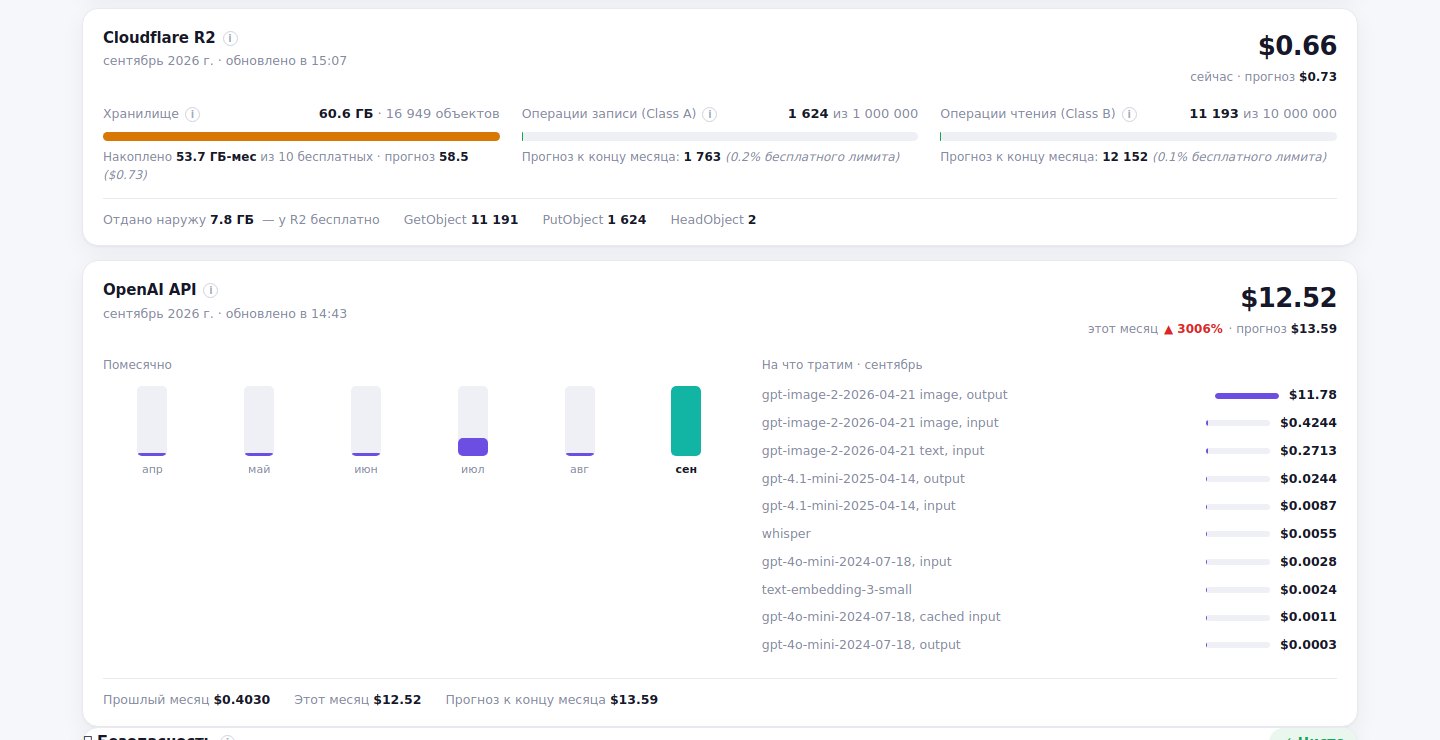Click the 'whisper' spending row
The width and height of the screenshot is (1440, 740).
(1049, 534)
